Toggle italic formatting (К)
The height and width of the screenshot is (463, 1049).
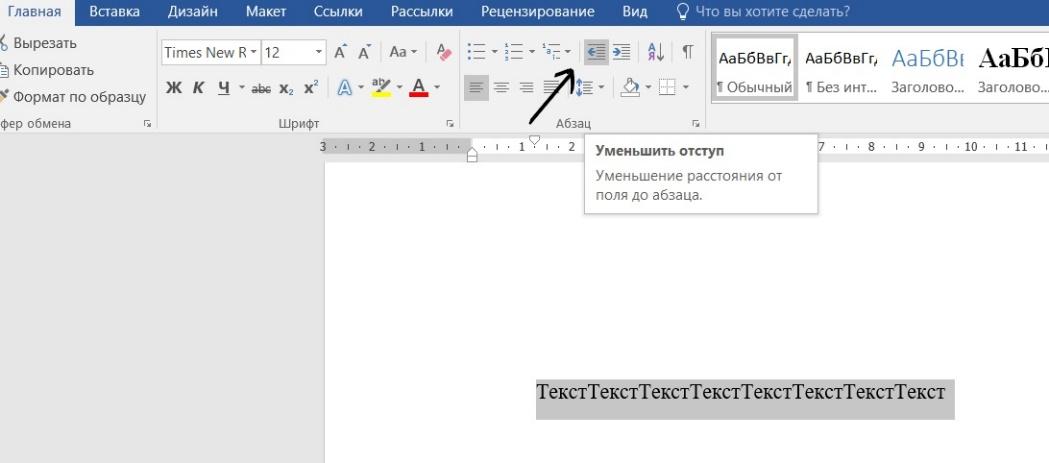198,89
